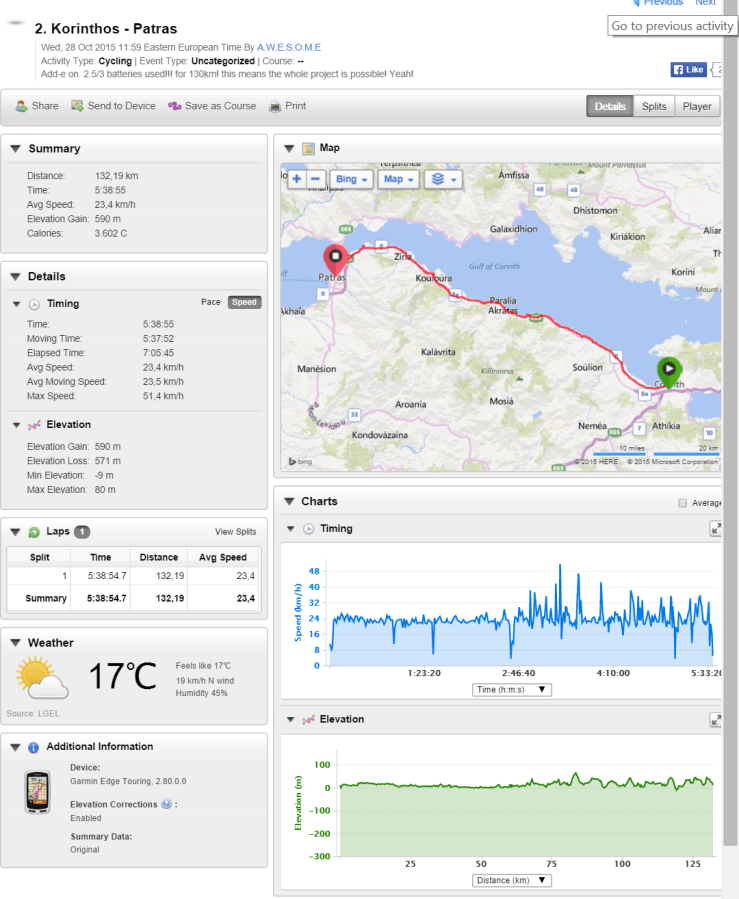Zoom out on the map with minus button
This screenshot has height=899, width=739.
(316, 179)
